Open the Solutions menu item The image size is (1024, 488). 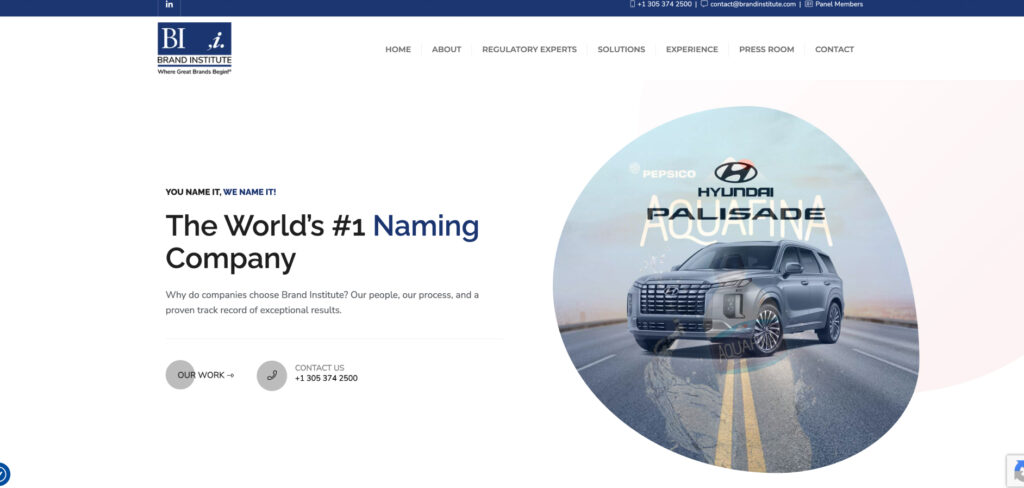coord(621,50)
